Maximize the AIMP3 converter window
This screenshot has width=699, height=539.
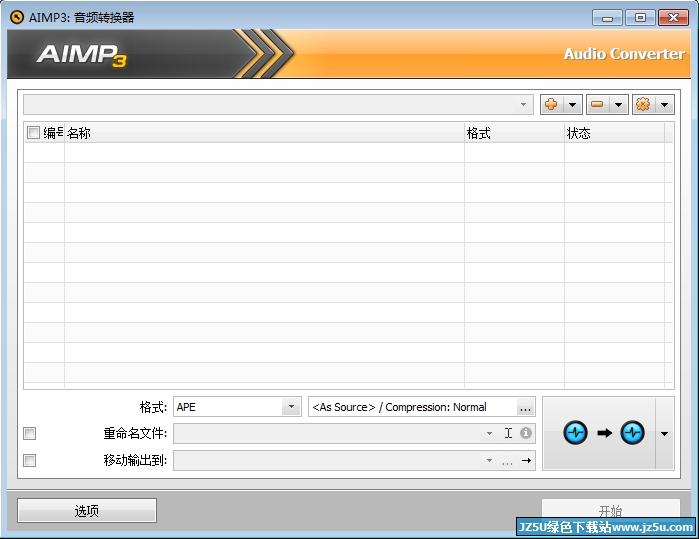(x=640, y=18)
